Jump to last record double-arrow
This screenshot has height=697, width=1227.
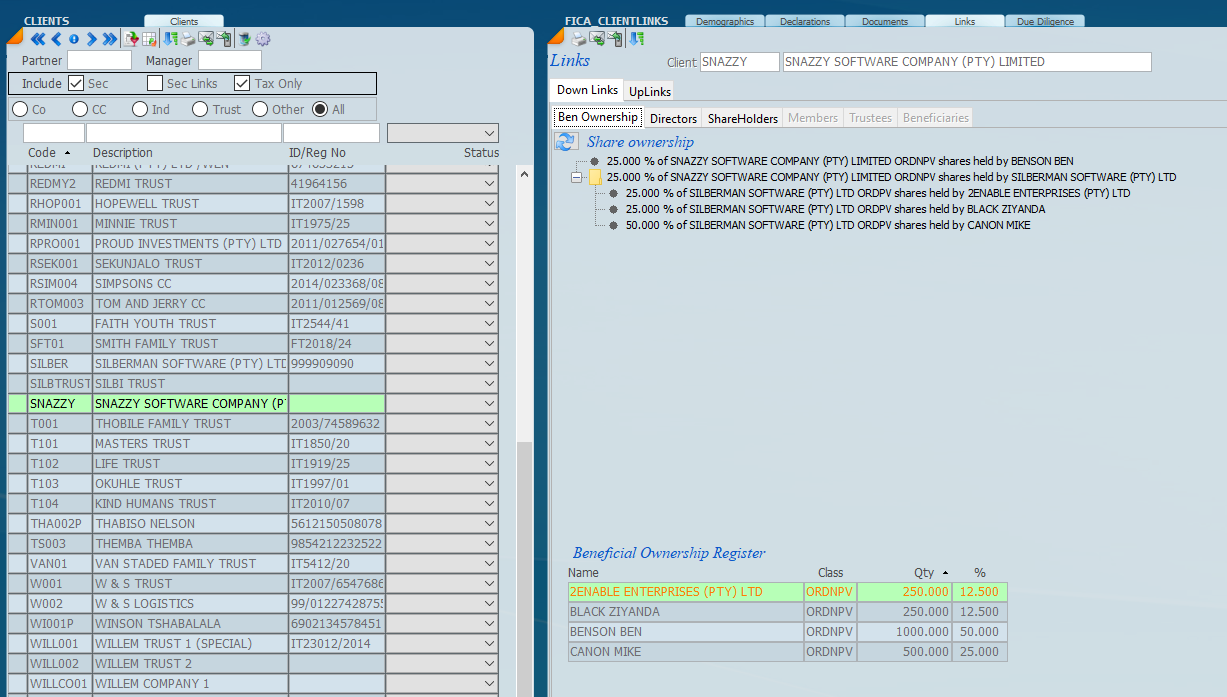tap(109, 39)
